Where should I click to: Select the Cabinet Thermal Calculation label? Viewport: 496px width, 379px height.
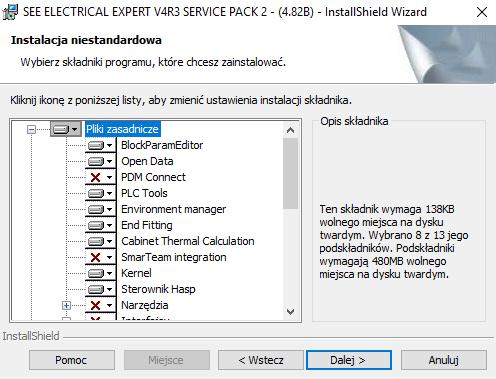pos(188,241)
